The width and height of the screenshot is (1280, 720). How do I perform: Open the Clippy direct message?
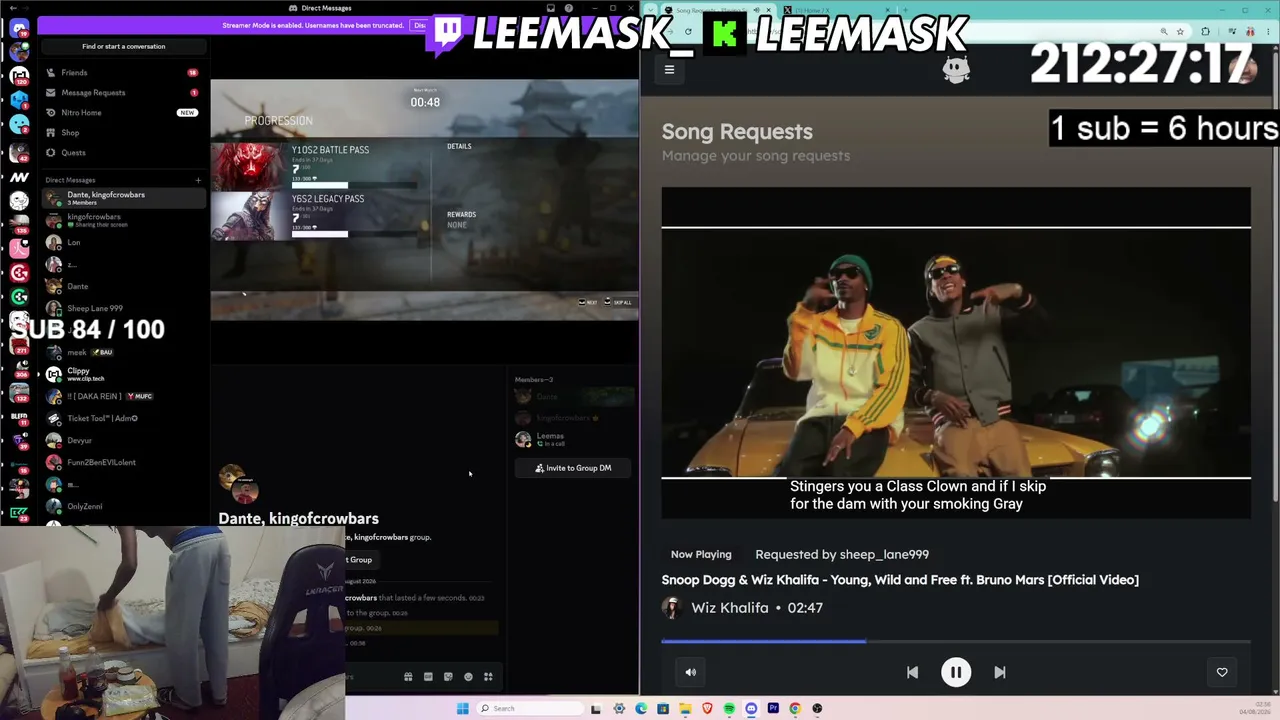(x=124, y=374)
